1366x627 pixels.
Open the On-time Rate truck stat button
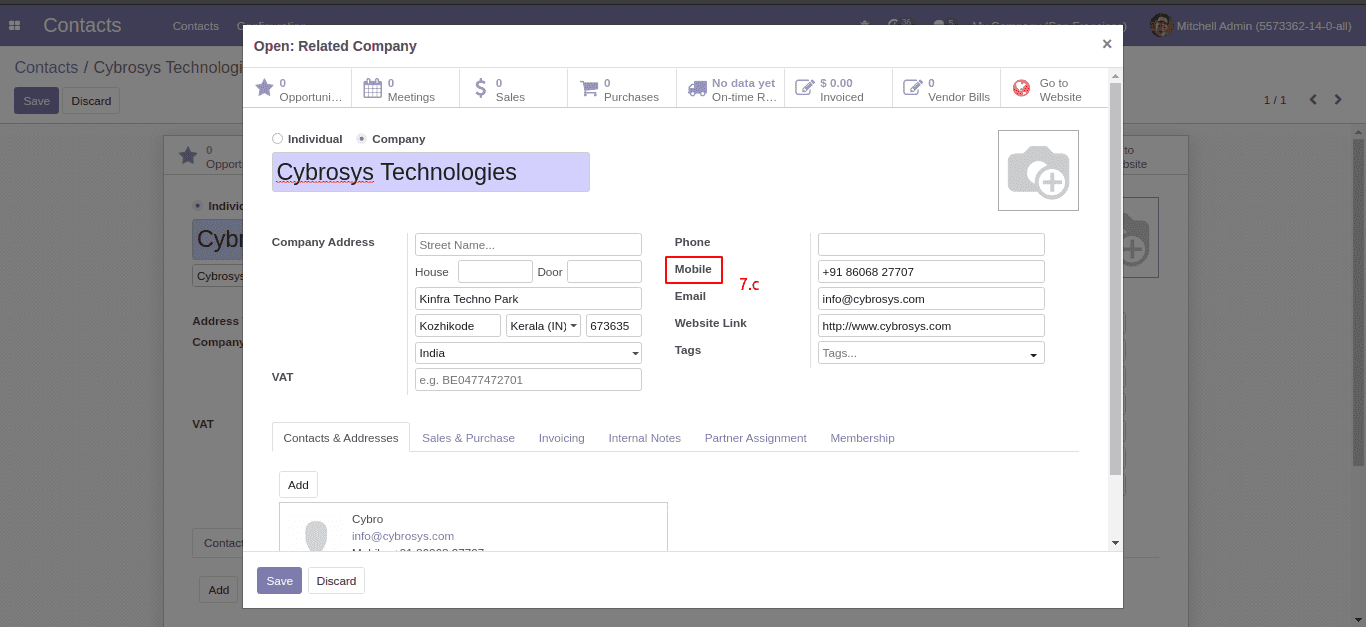pos(730,88)
